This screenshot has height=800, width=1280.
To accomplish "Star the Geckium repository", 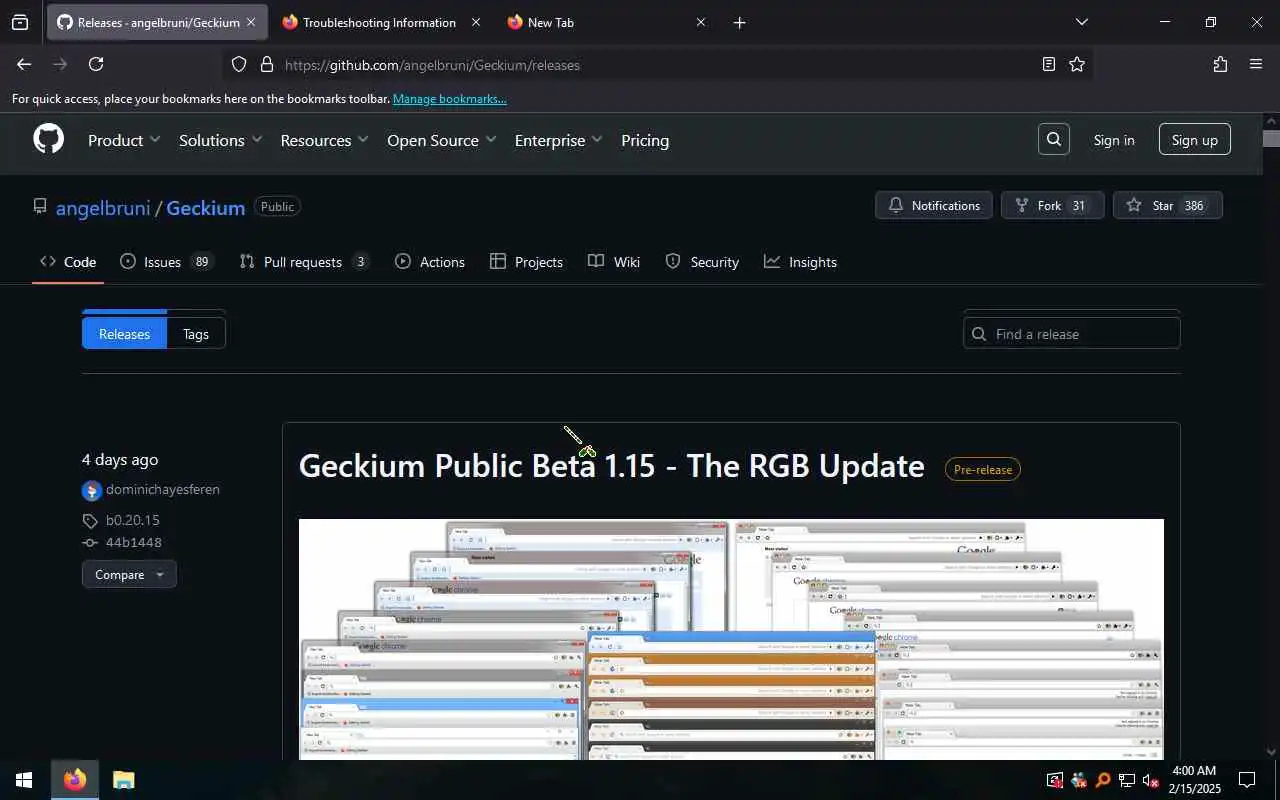I will coord(1167,205).
